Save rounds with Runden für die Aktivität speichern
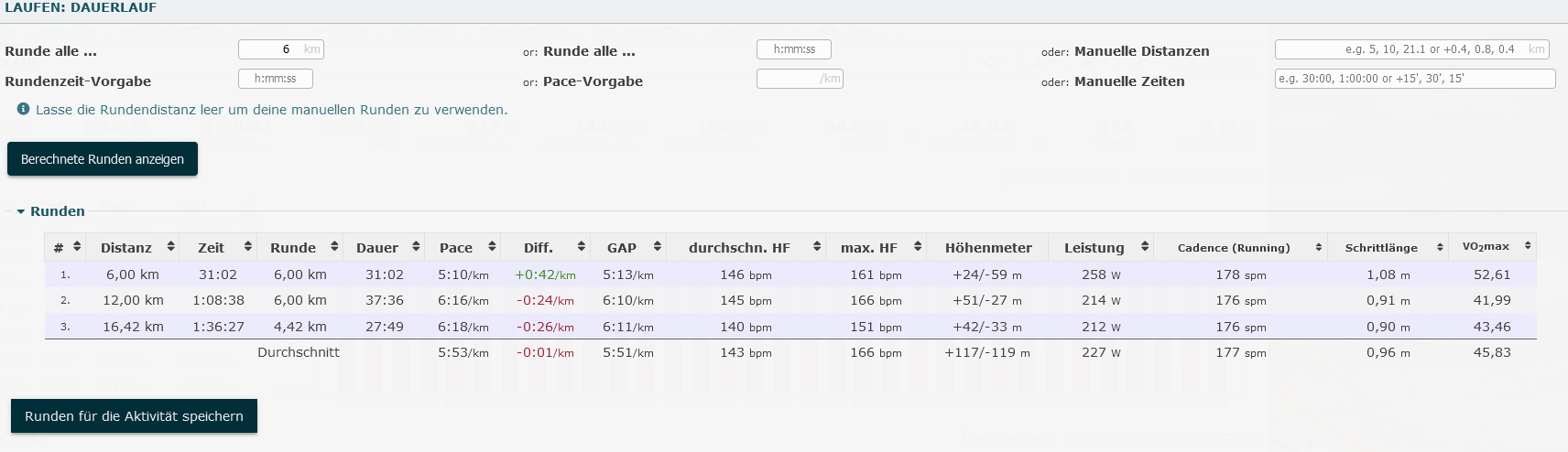The width and height of the screenshot is (1568, 452). pyautogui.click(x=134, y=416)
